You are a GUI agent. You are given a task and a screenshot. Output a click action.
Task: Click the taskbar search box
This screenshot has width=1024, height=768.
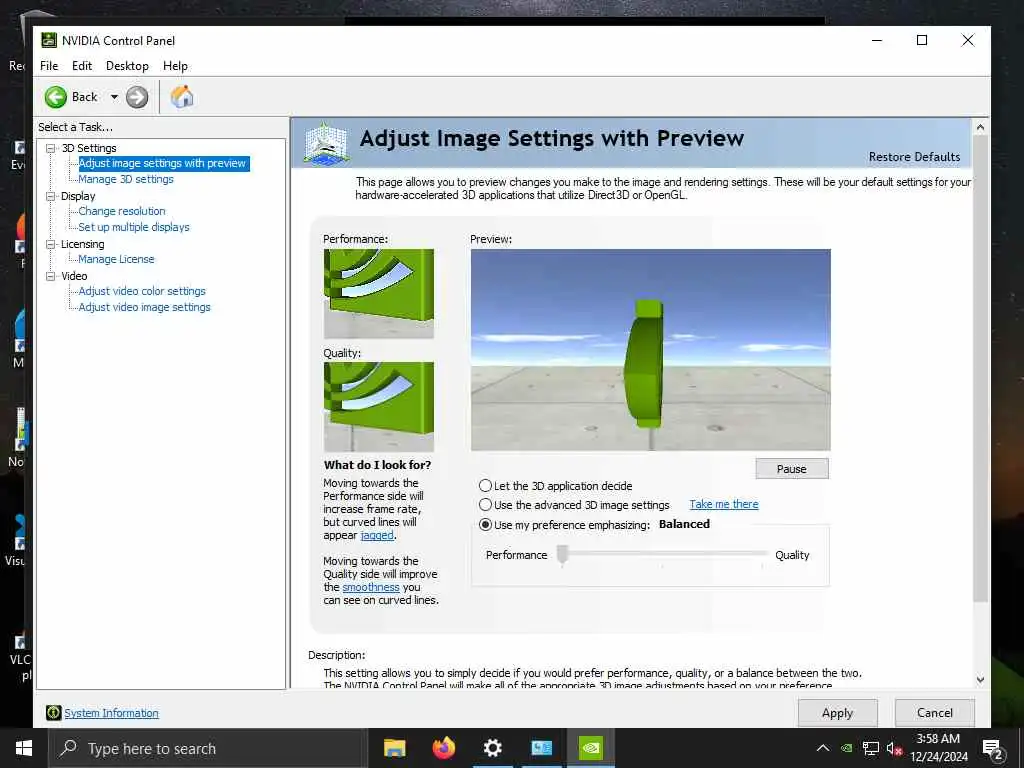click(208, 748)
